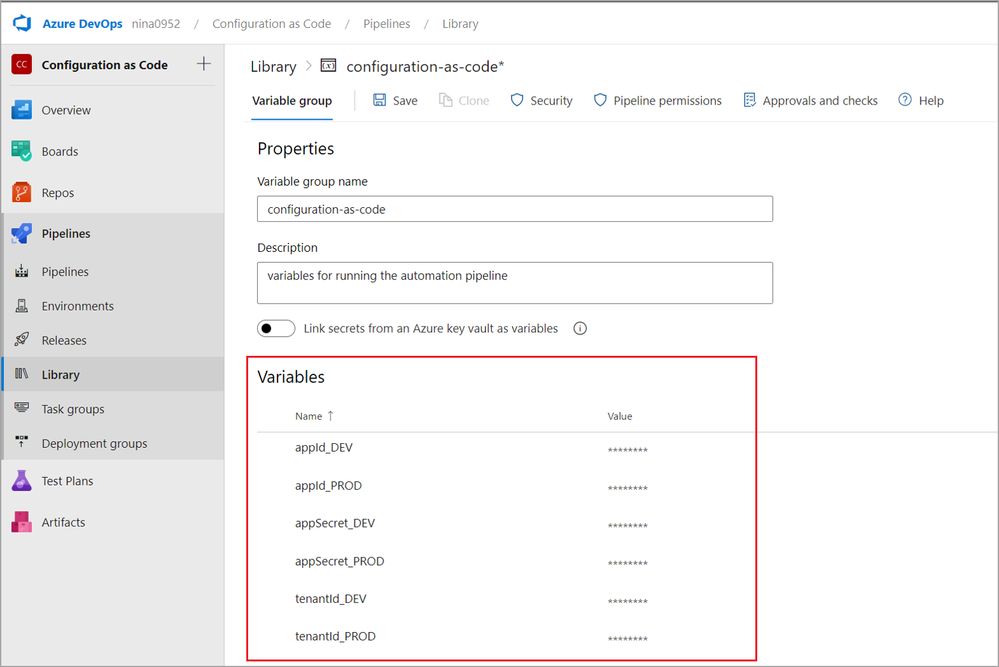
Task: Click the variable group icon in breadcrumb
Action: 328,65
